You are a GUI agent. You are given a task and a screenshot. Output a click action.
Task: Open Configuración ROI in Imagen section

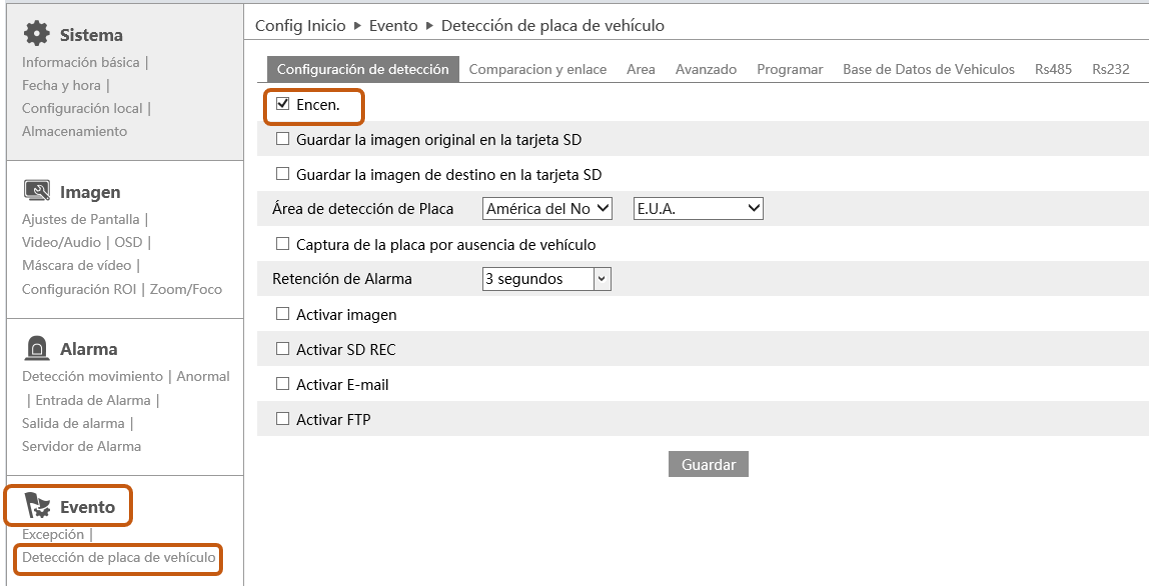point(79,289)
